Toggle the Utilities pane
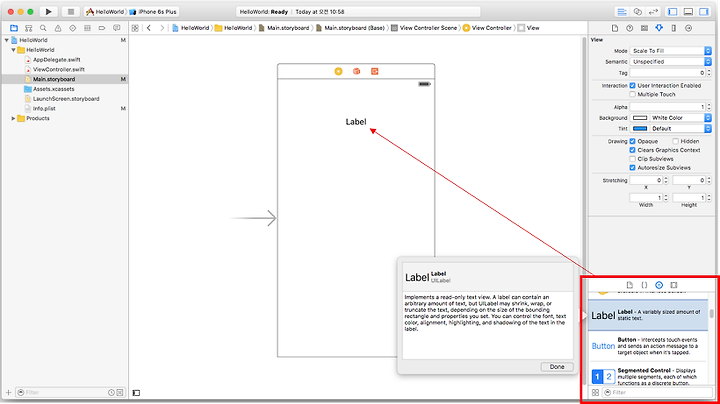 pyautogui.click(x=704, y=11)
